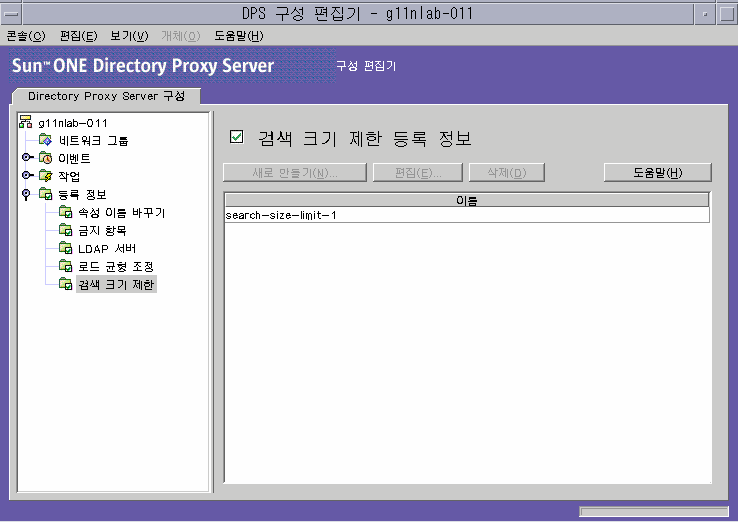Click the 편집(E)... button
Screen dimensions: 738x522
point(418,173)
